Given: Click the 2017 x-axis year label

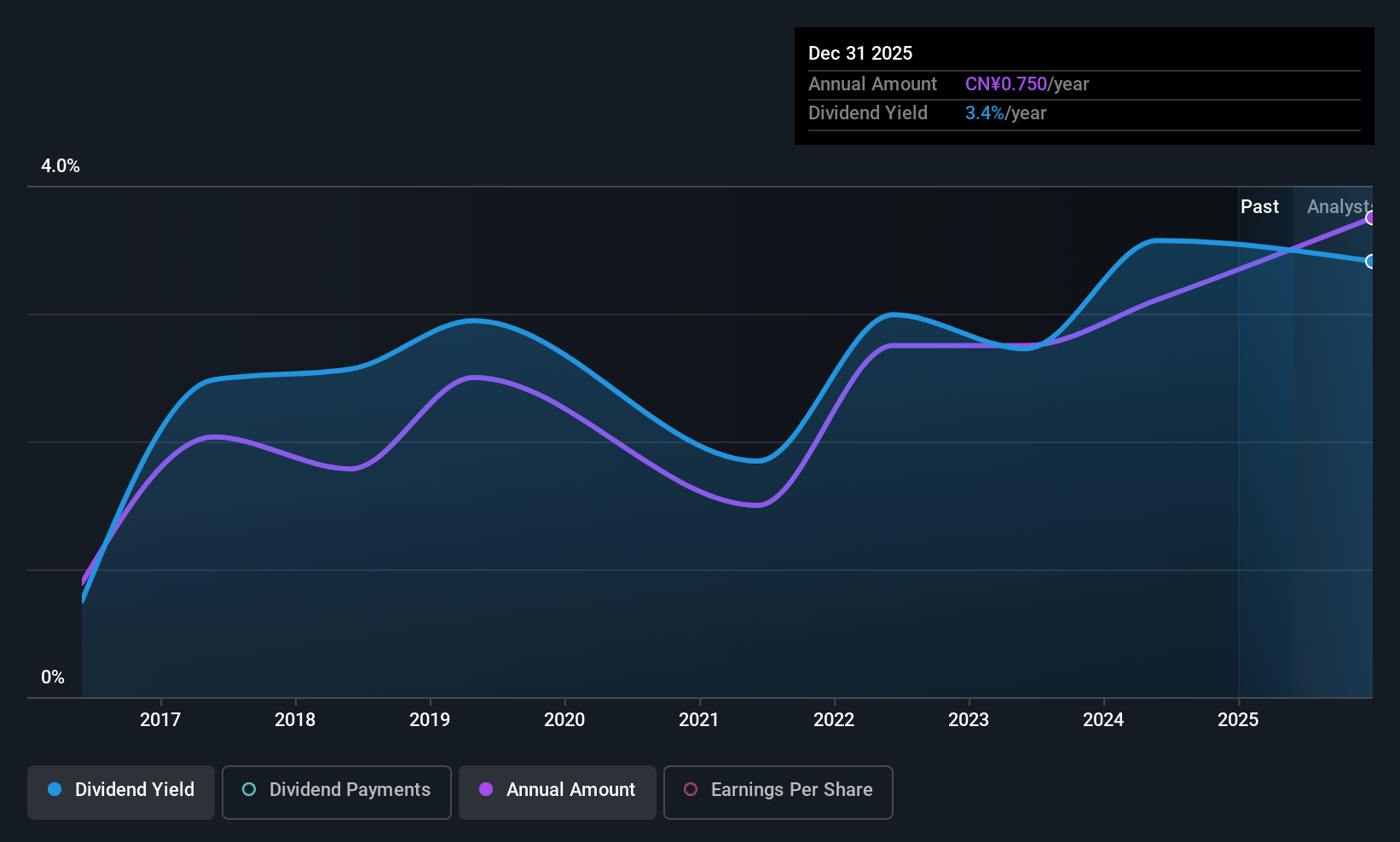Looking at the screenshot, I should pos(160,719).
